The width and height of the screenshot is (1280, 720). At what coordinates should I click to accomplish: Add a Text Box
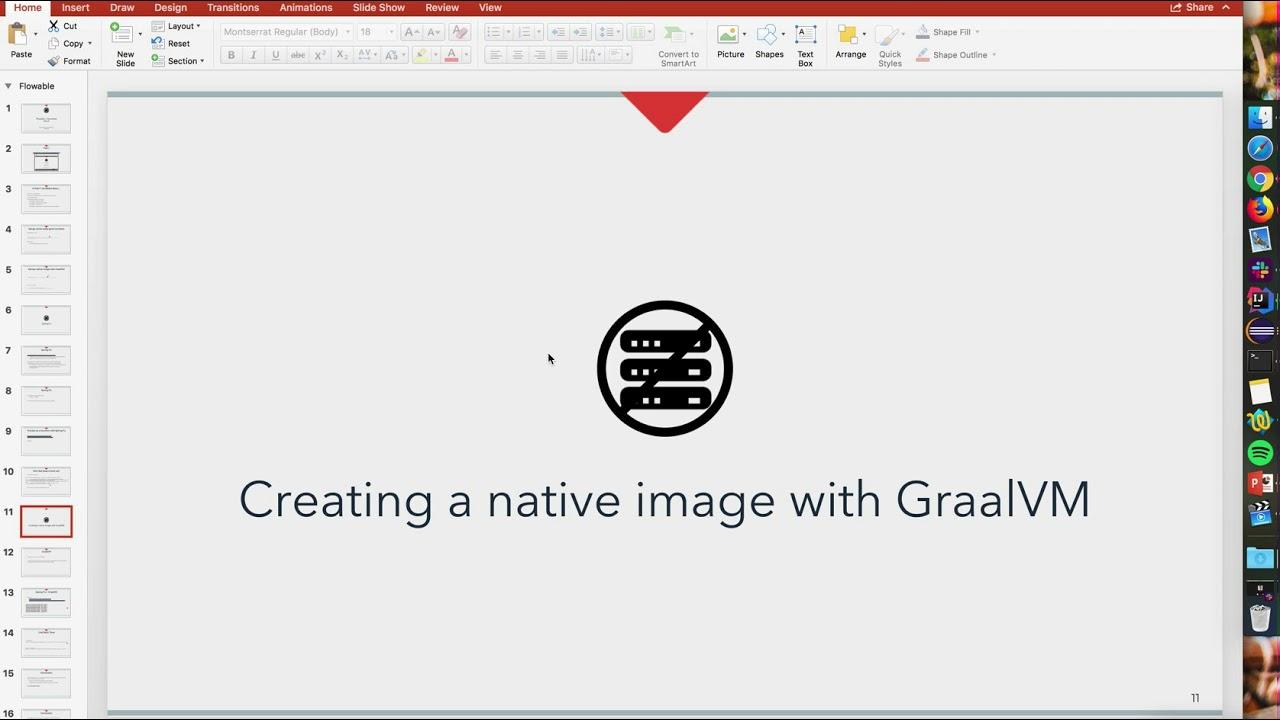click(x=805, y=37)
